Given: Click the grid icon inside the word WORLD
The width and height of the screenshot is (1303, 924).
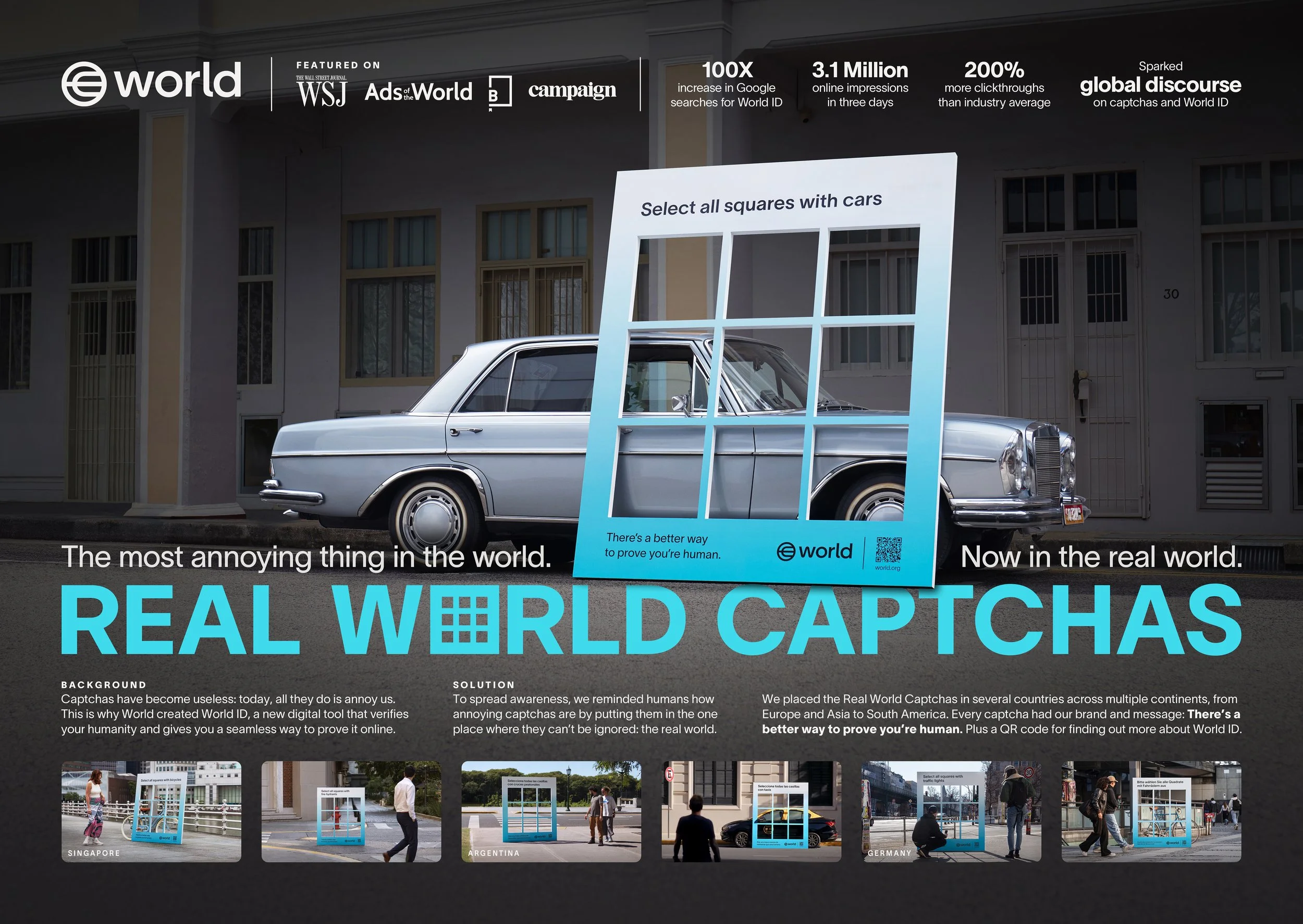Looking at the screenshot, I should pos(464,619).
